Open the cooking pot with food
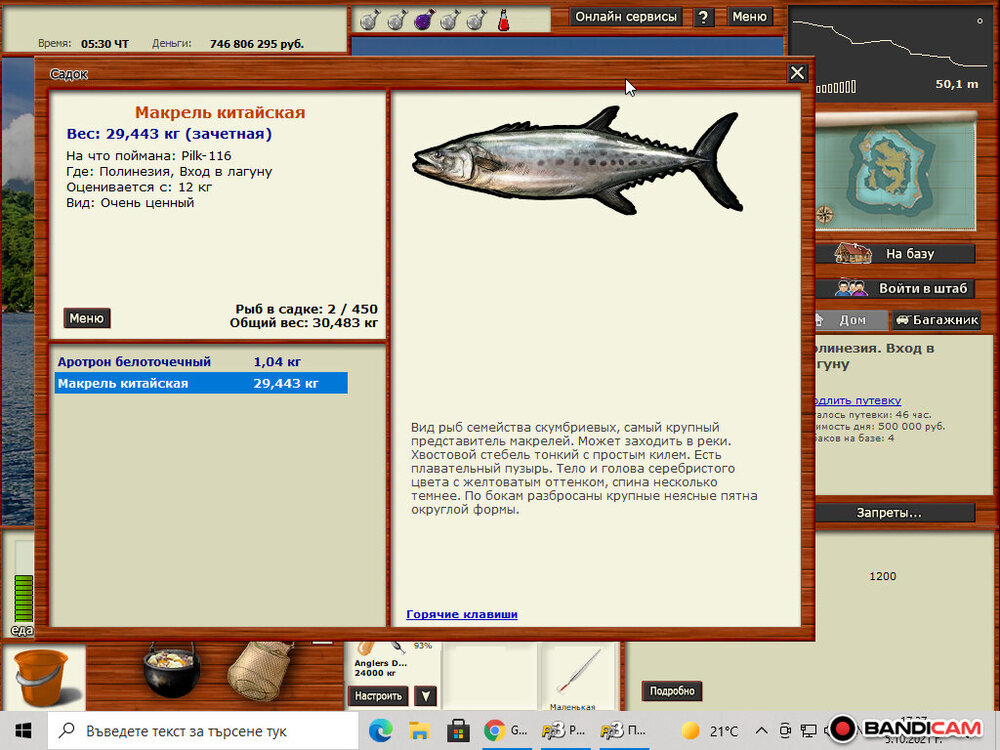This screenshot has width=1000, height=750. [x=171, y=671]
